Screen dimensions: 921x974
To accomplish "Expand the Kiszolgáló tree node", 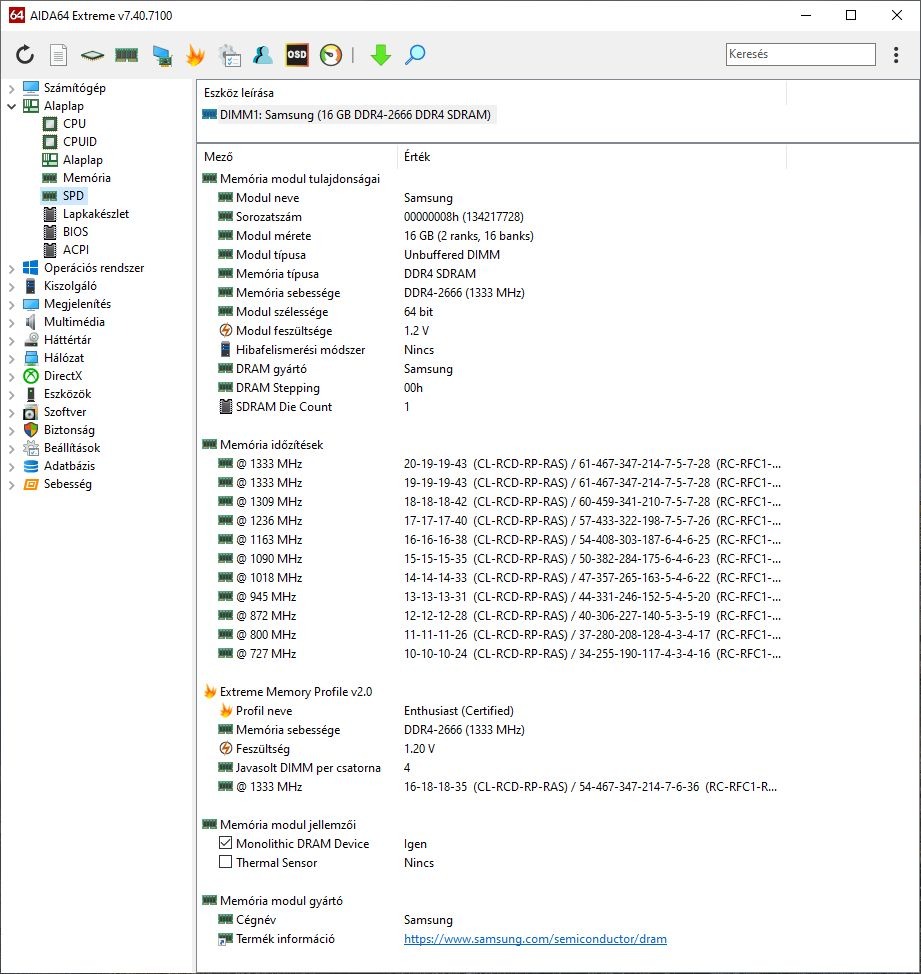I will tap(11, 286).
